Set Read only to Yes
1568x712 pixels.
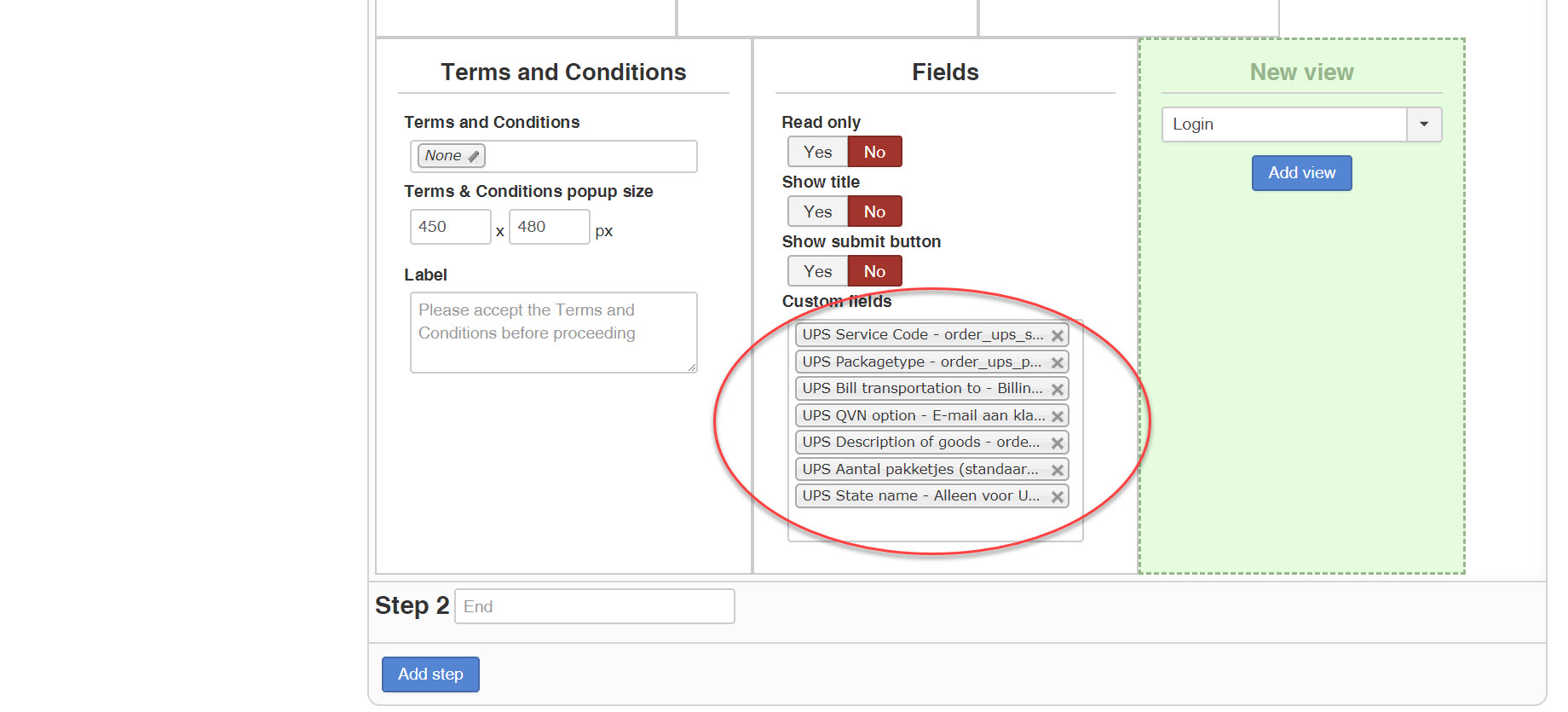click(817, 152)
